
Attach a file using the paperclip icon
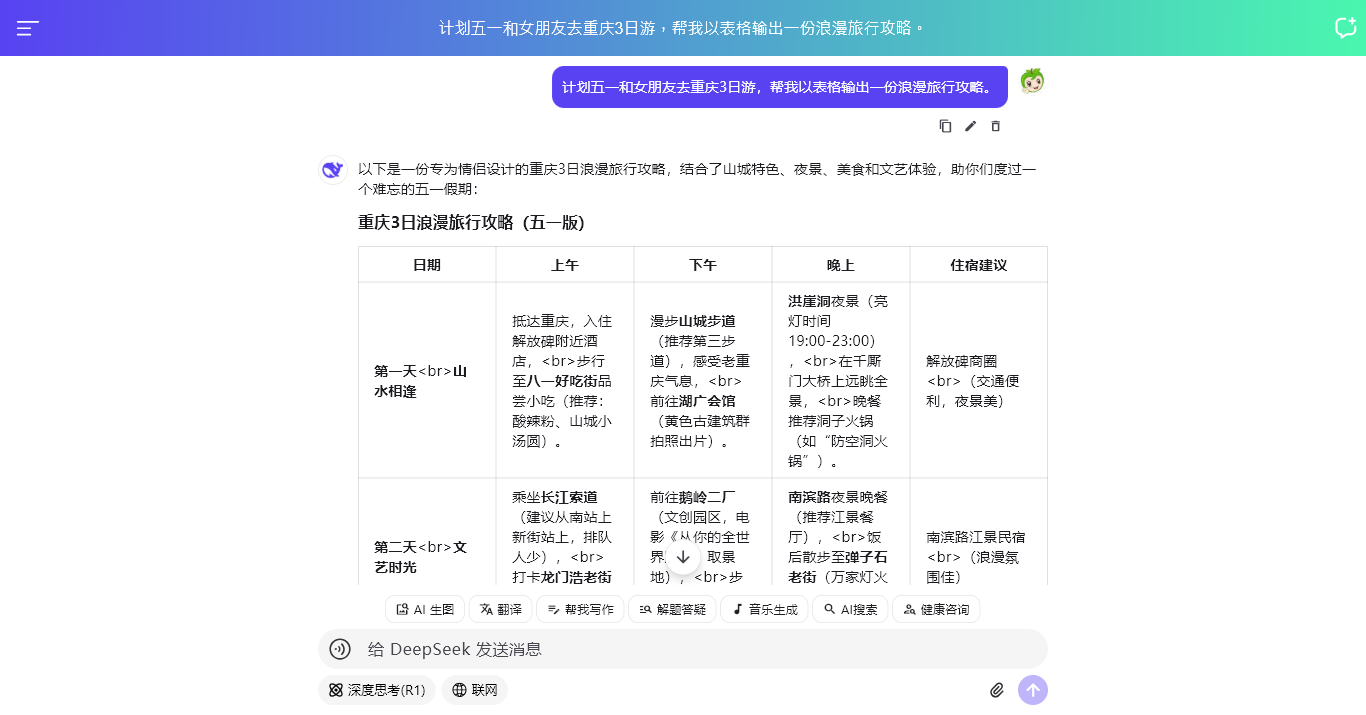(996, 690)
